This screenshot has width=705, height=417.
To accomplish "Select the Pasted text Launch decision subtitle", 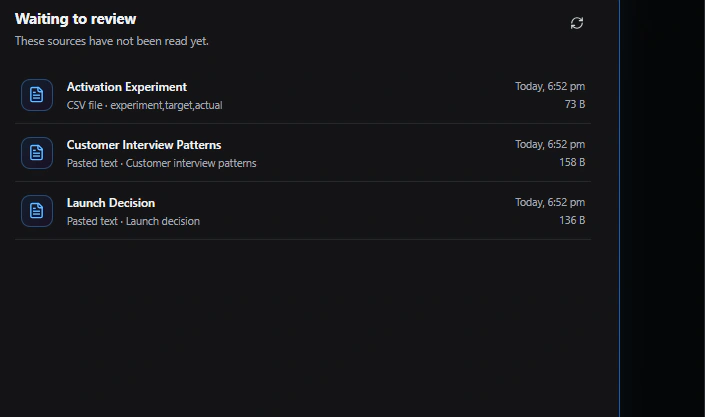I will (133, 221).
